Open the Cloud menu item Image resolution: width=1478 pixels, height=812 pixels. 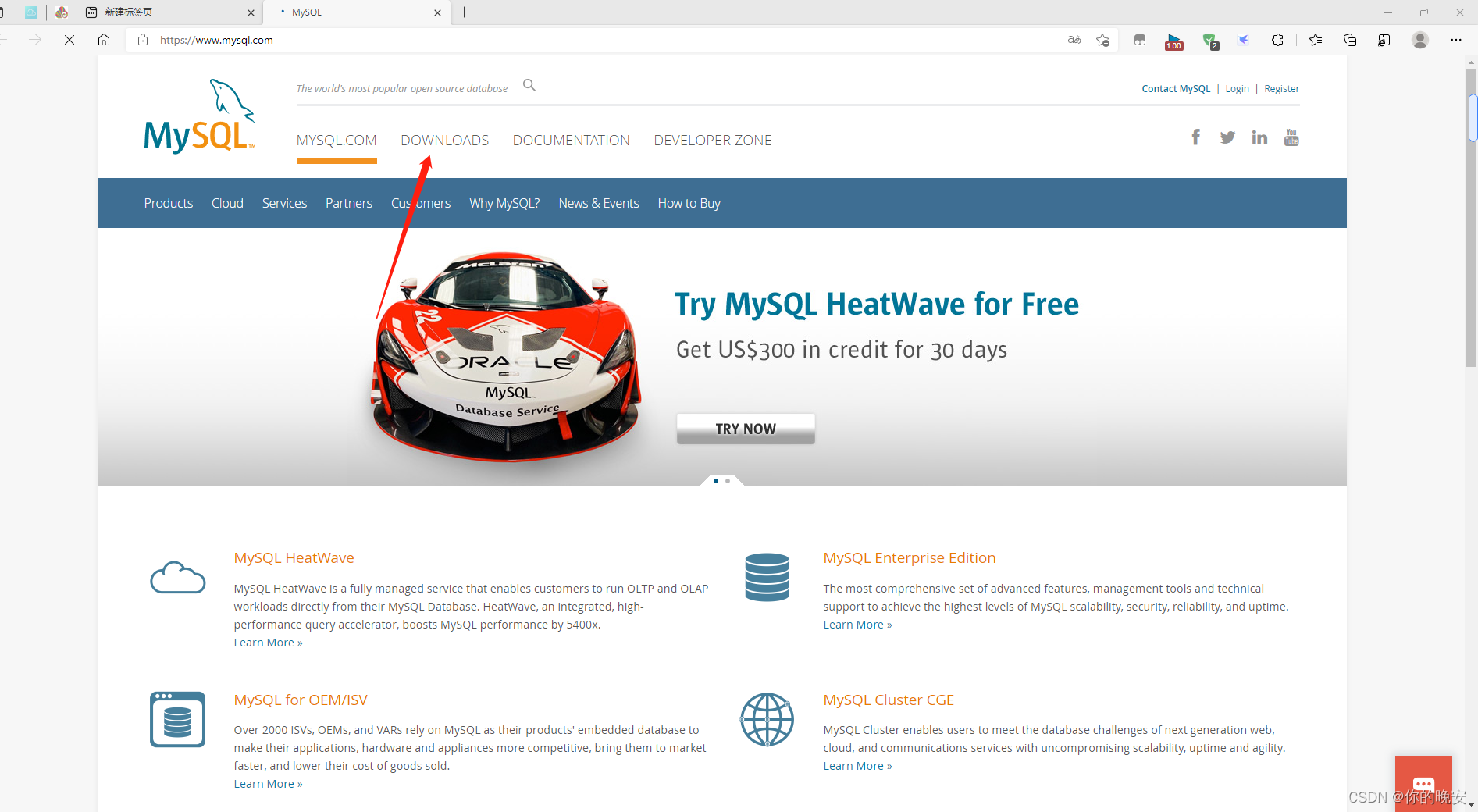[227, 203]
